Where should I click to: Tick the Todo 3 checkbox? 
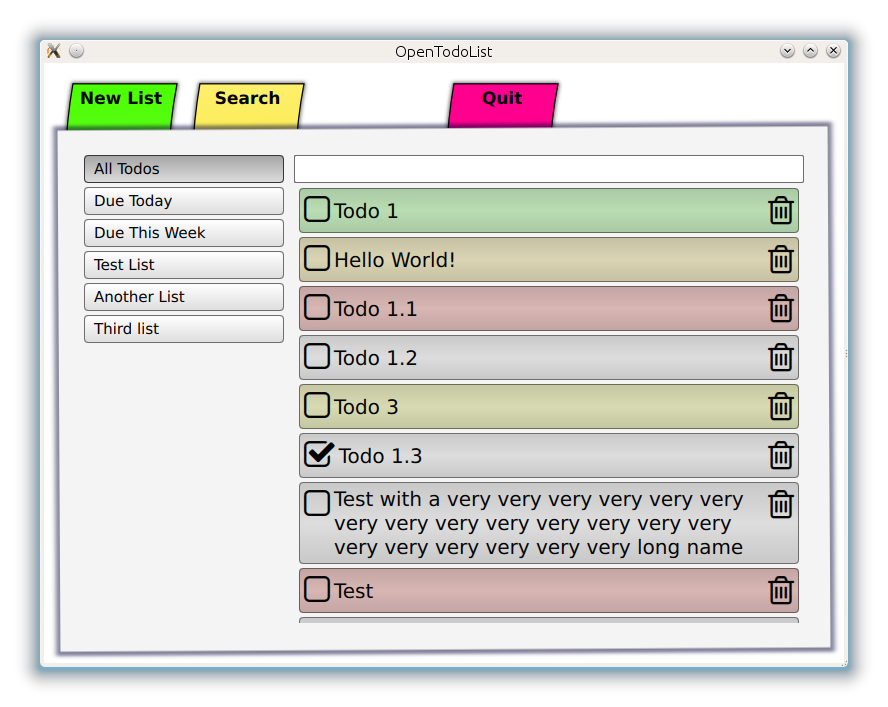[x=317, y=405]
